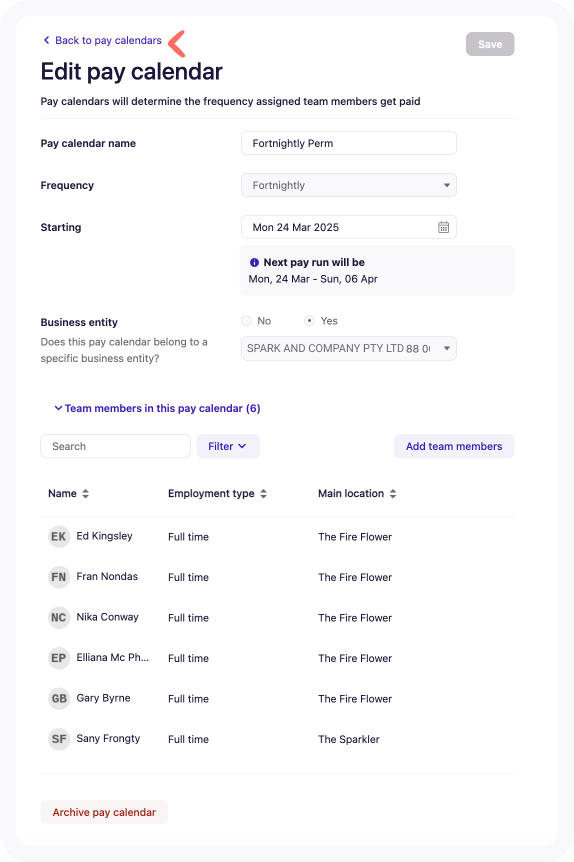Image resolution: width=574 pixels, height=862 pixels.
Task: Click the Next pay run date range text
Action: point(313,279)
